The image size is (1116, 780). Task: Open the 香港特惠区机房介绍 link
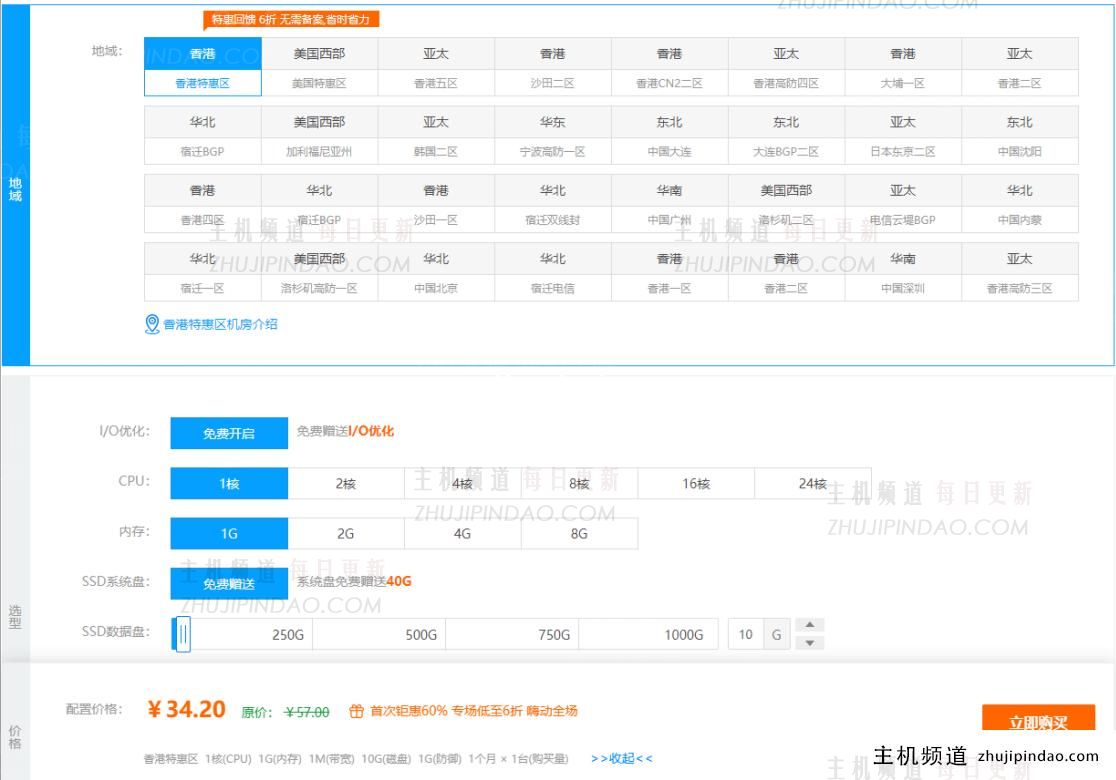(220, 325)
